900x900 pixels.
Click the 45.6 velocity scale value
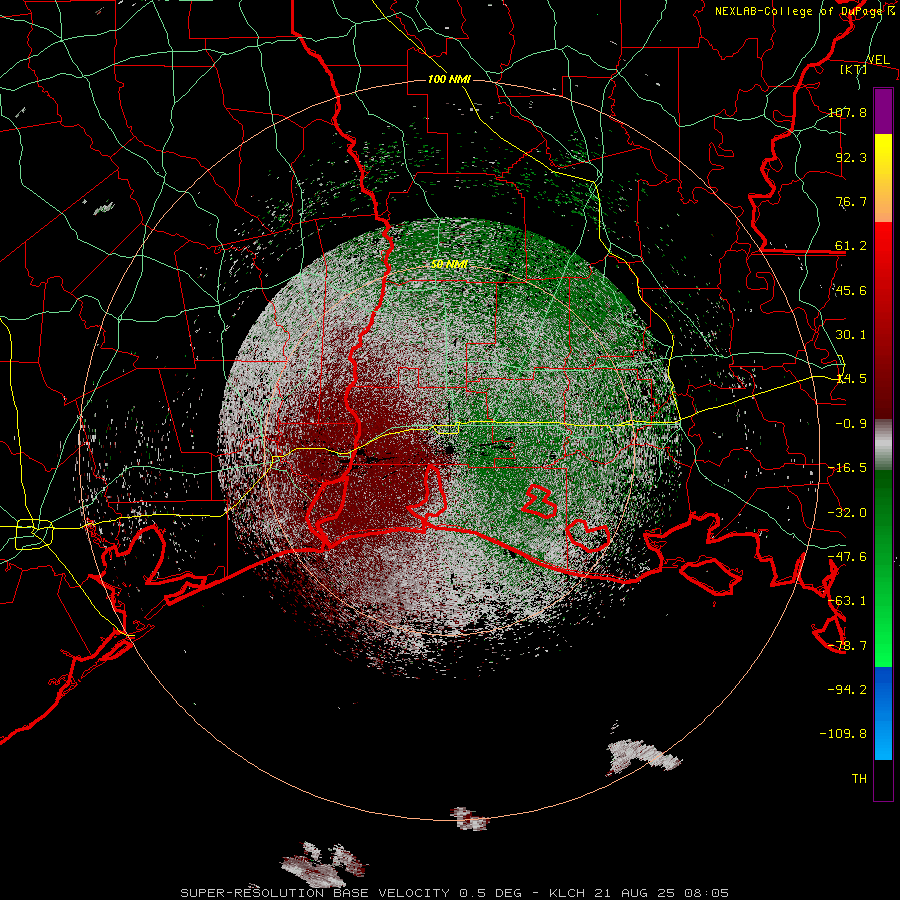(851, 290)
